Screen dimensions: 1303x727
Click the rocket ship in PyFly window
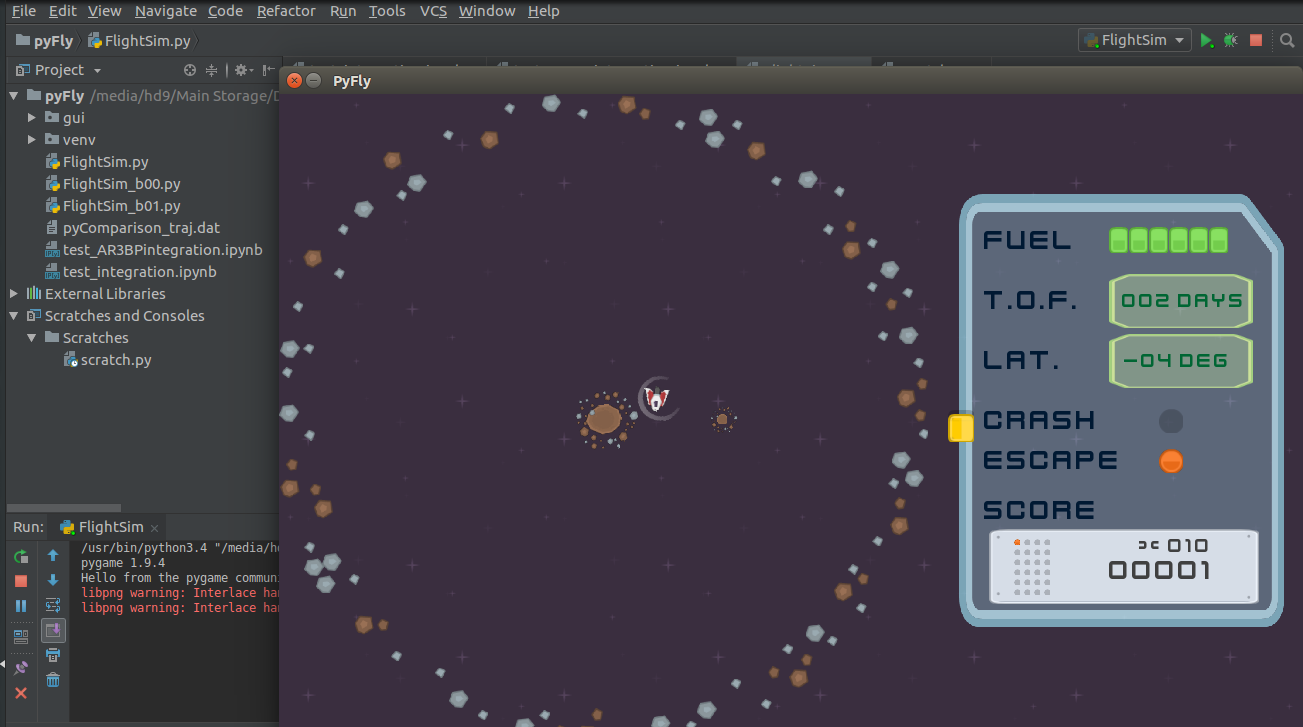pos(656,399)
